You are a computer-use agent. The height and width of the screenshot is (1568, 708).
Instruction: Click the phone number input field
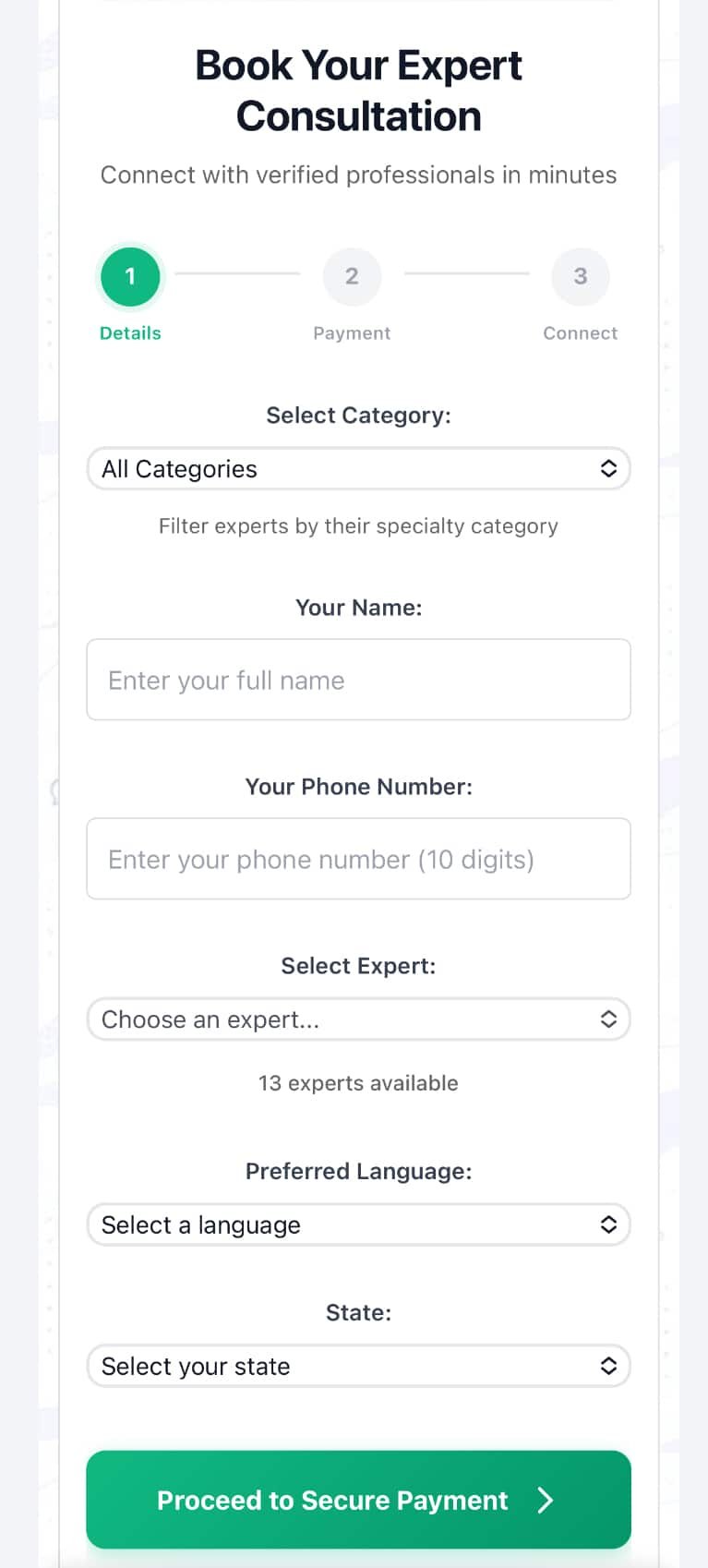pyautogui.click(x=359, y=859)
